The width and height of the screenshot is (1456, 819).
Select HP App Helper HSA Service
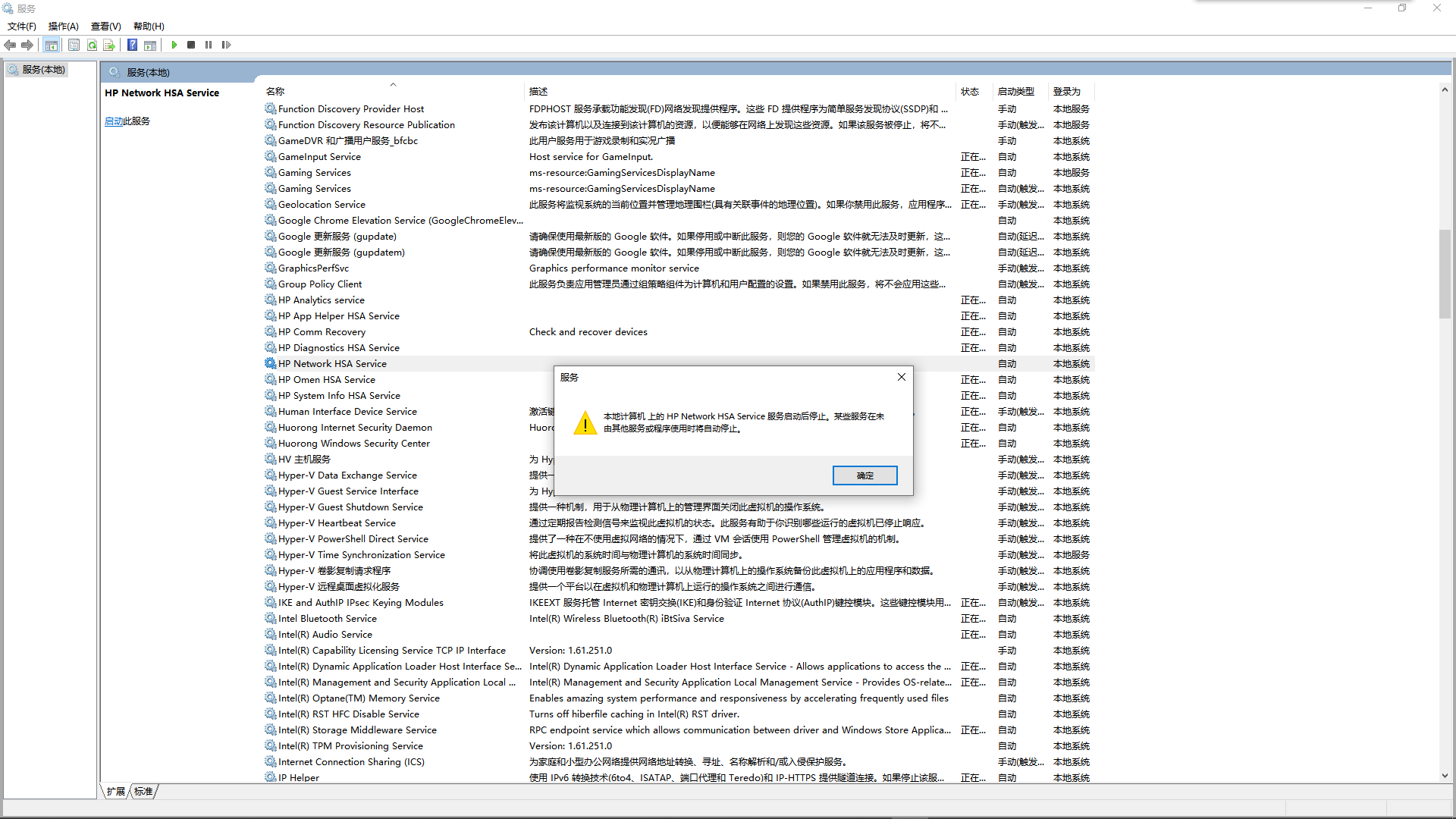click(x=678, y=315)
